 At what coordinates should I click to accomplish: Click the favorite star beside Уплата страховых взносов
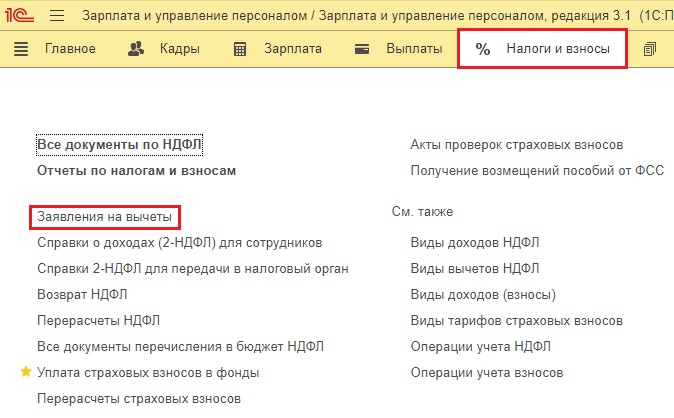(26, 372)
